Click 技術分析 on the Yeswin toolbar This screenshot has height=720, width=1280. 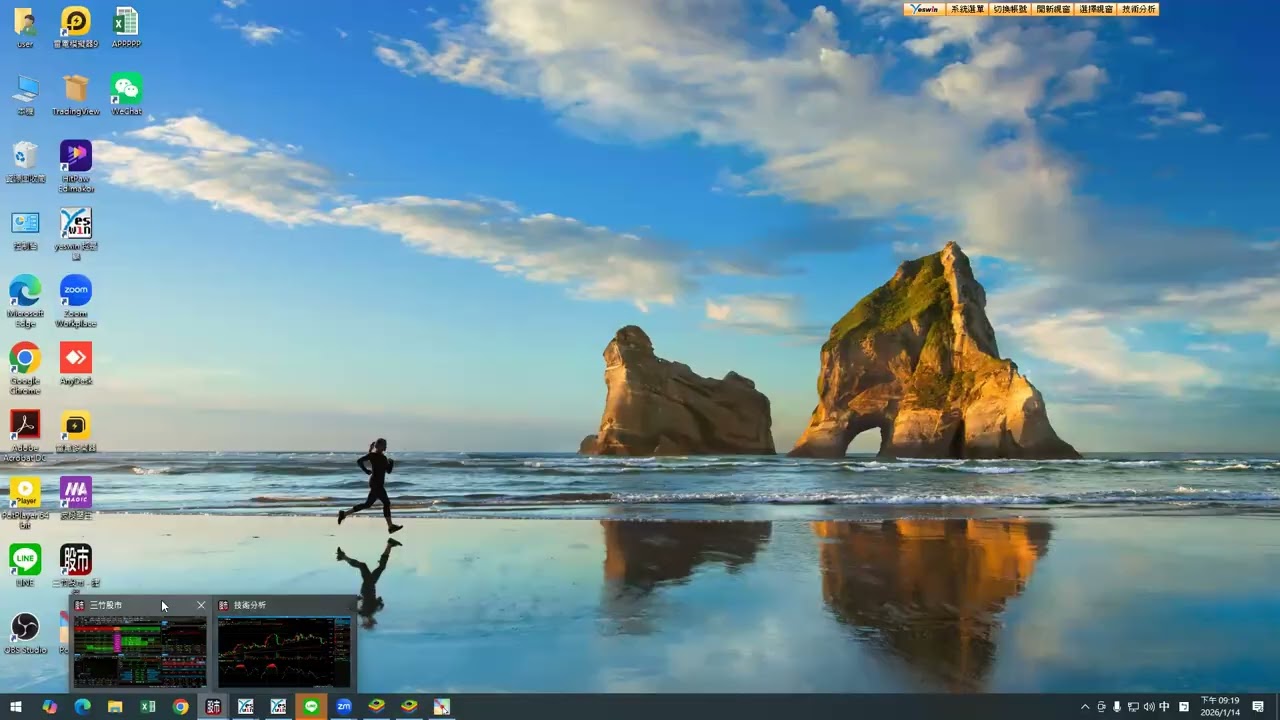pyautogui.click(x=1139, y=9)
